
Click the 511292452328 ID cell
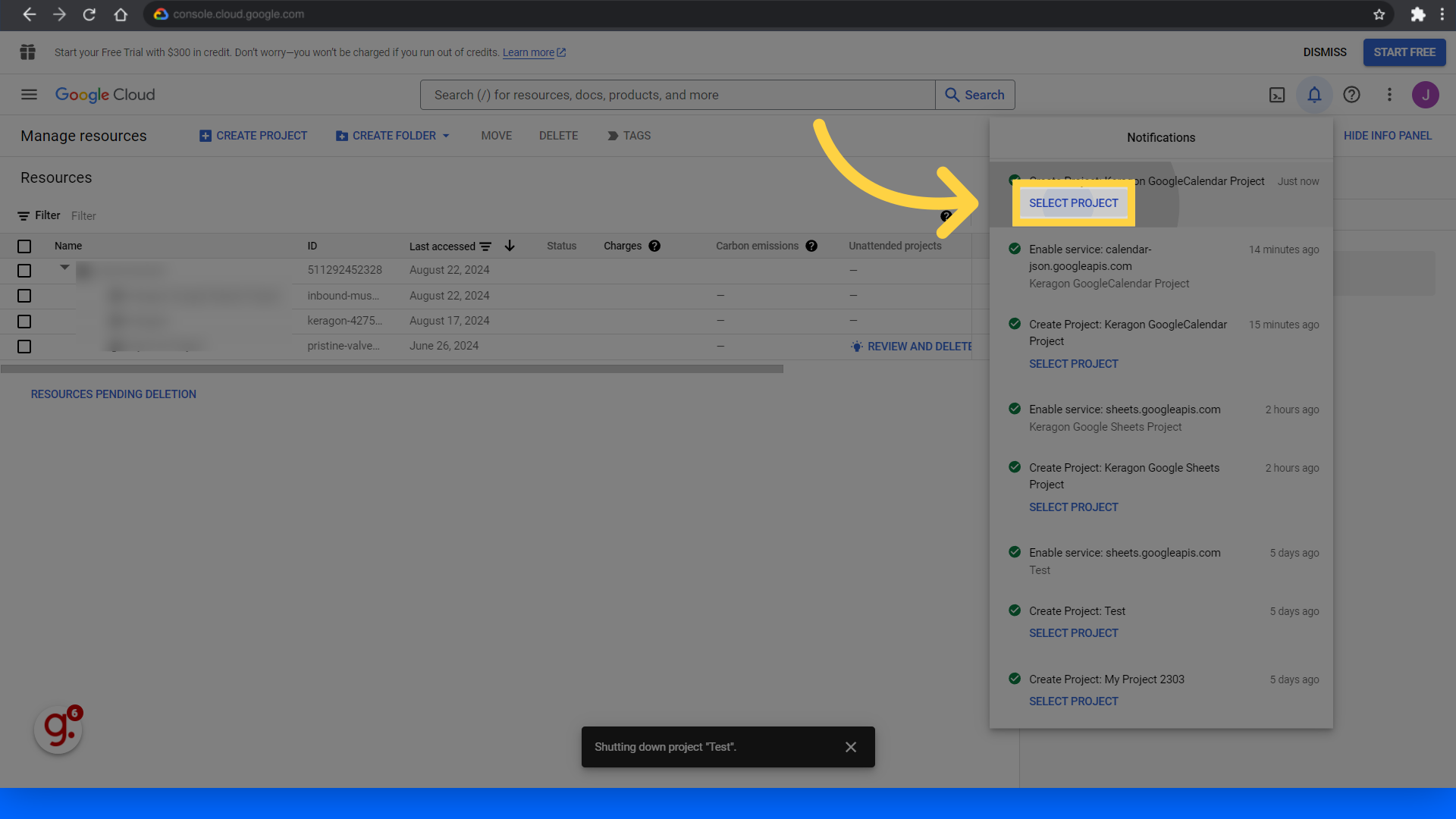pyautogui.click(x=345, y=270)
